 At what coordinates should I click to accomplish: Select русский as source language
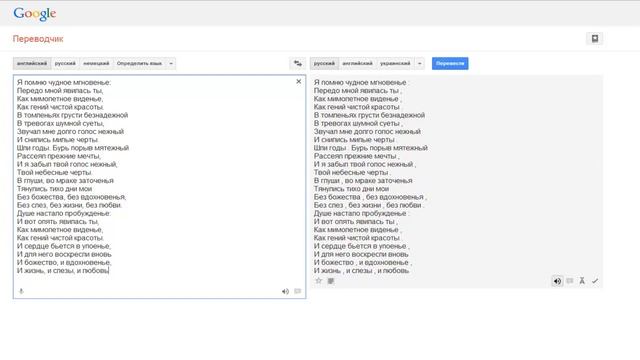65,63
